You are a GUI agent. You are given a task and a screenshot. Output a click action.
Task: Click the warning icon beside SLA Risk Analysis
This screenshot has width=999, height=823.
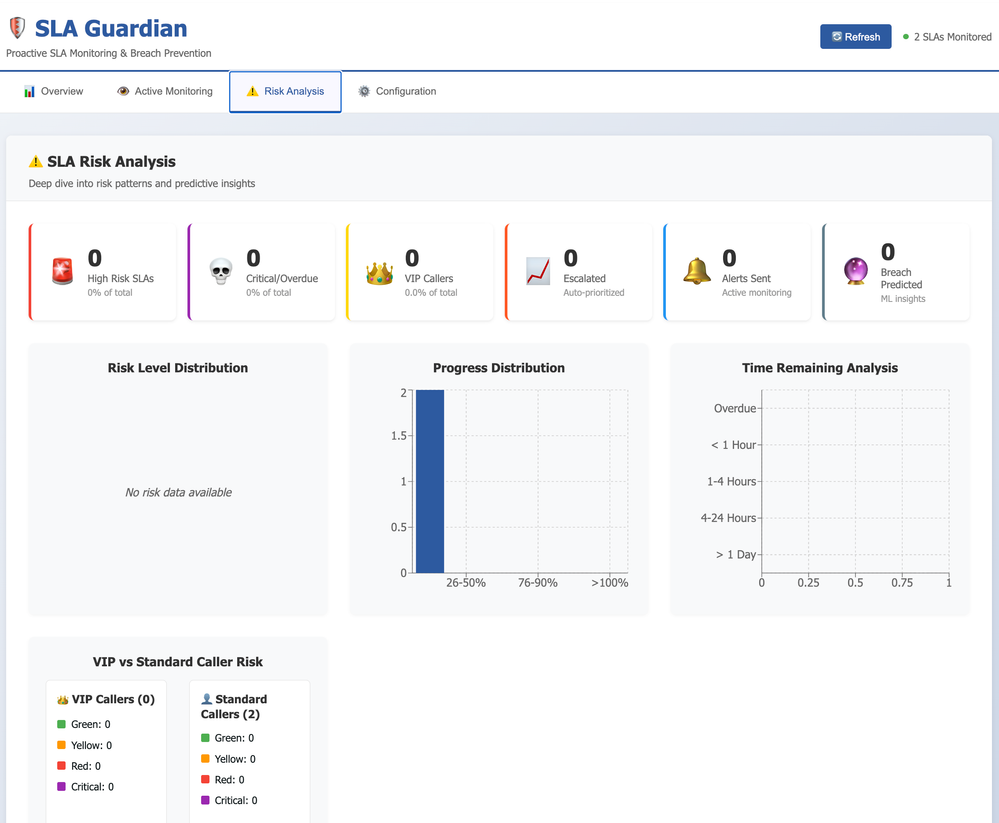point(36,162)
